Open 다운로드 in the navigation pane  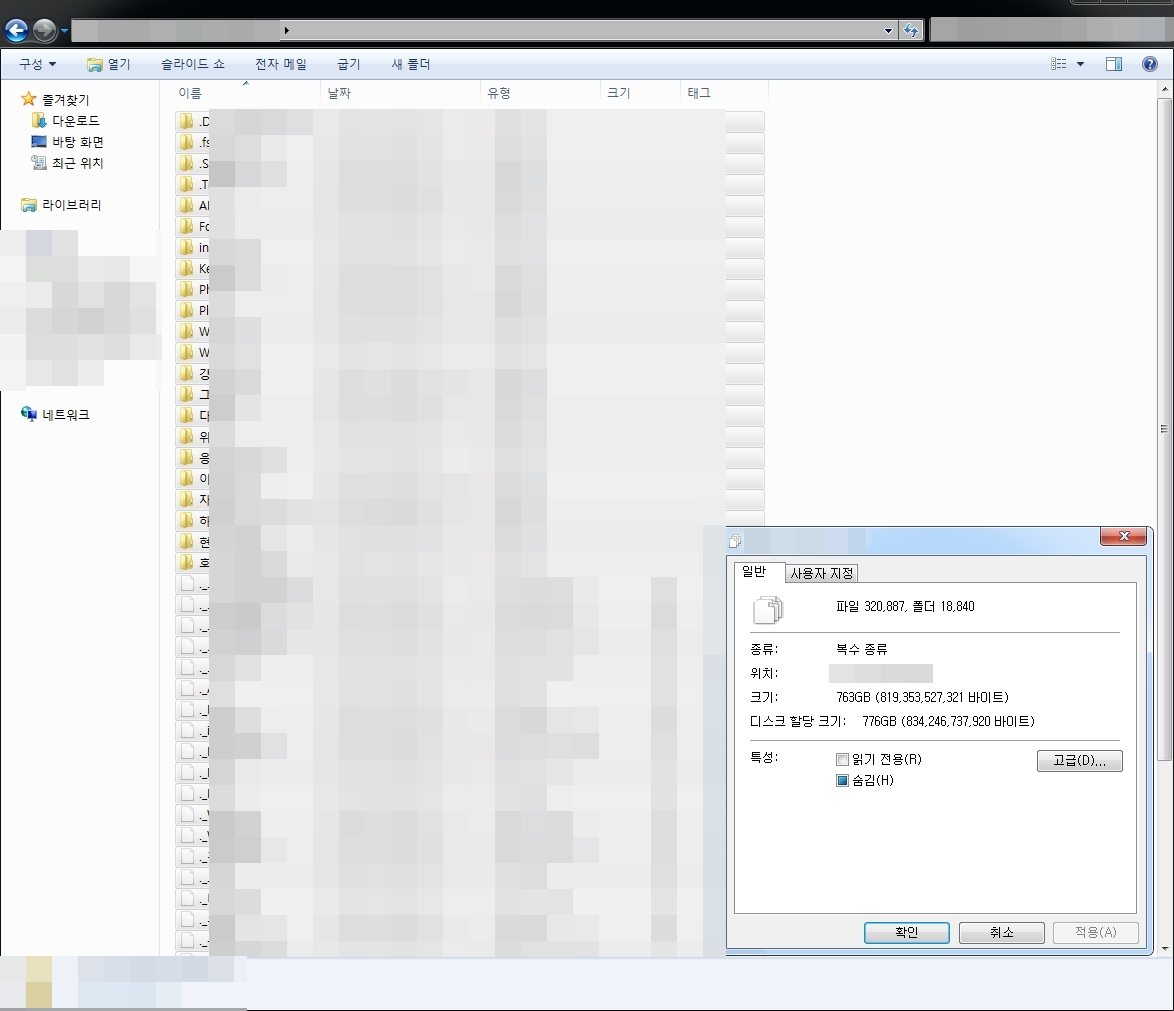pos(66,121)
